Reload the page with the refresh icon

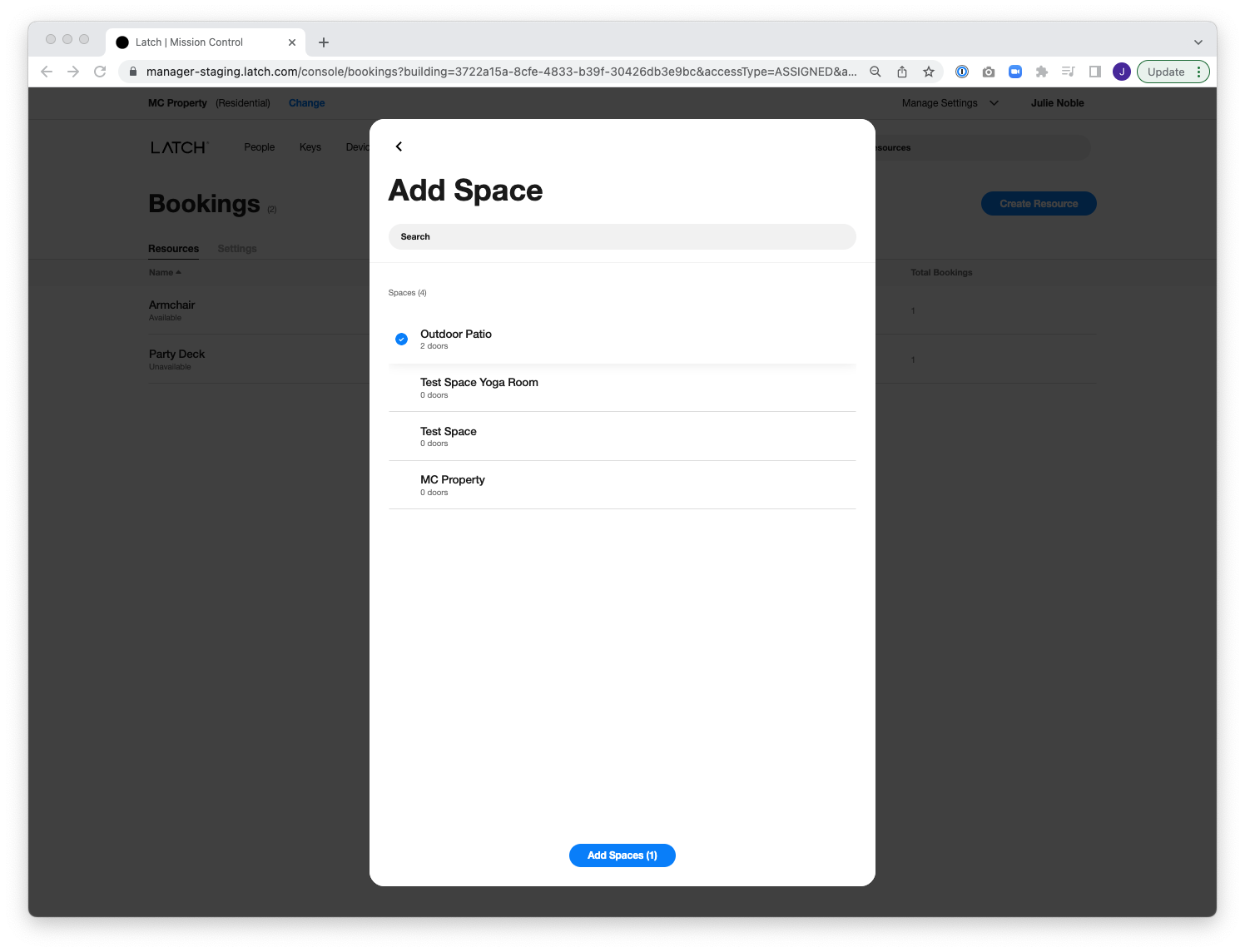point(100,72)
